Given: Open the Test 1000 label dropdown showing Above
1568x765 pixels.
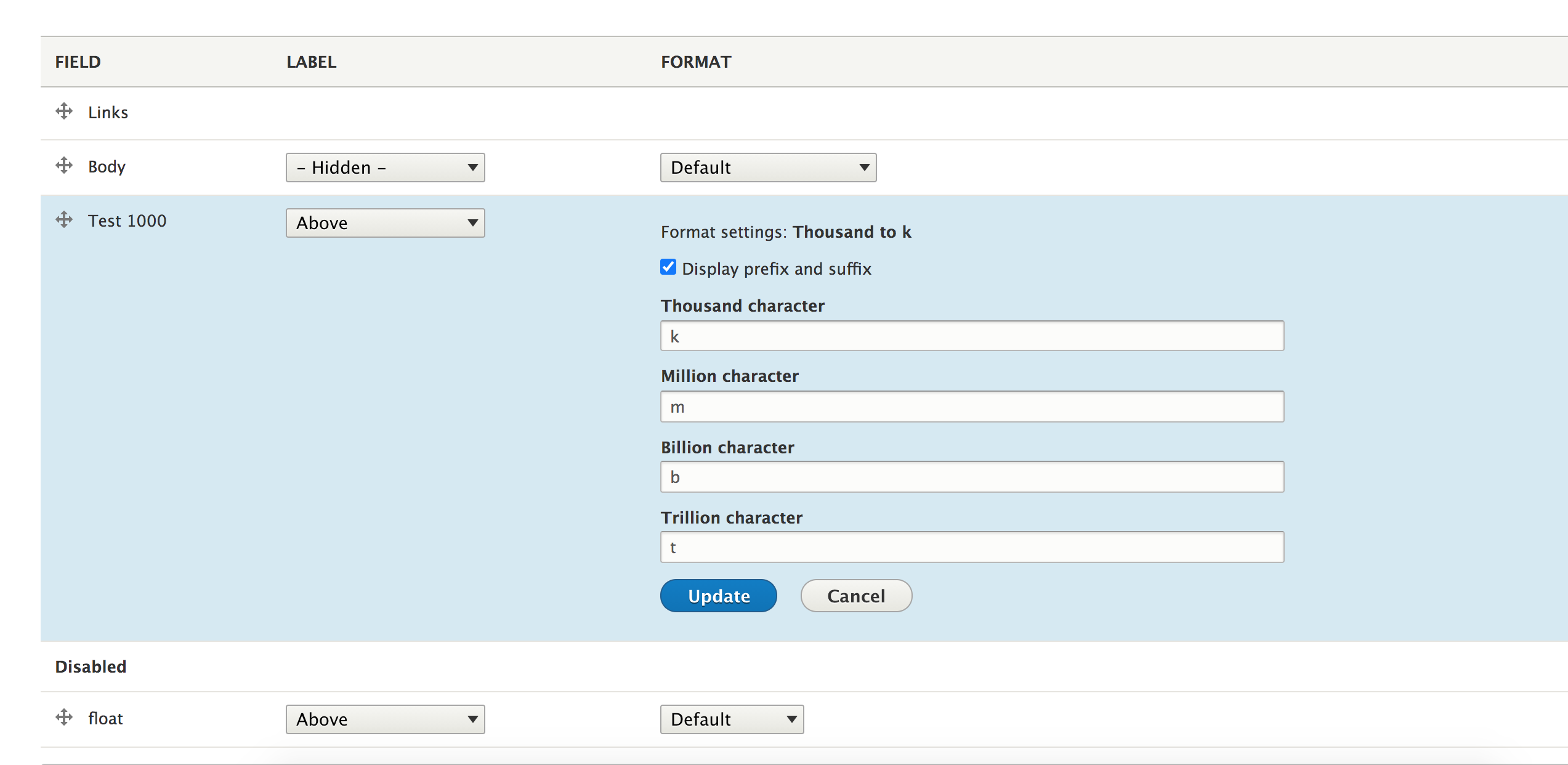Looking at the screenshot, I should click(x=385, y=222).
